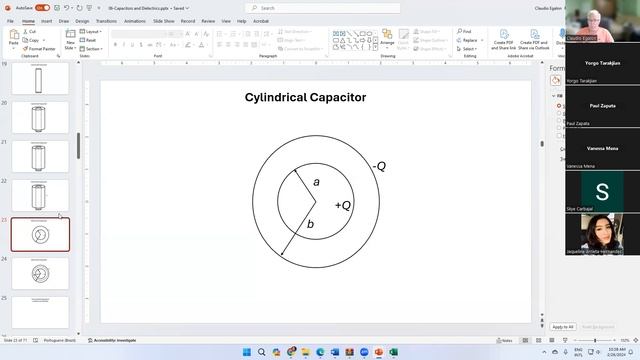
Task: Click Find in Editing group
Action: tap(464, 31)
